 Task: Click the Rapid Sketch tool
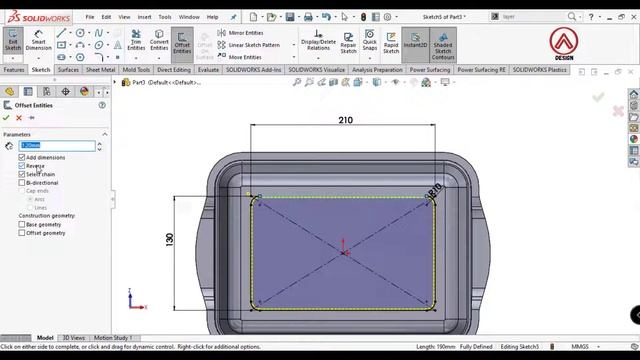pos(391,43)
